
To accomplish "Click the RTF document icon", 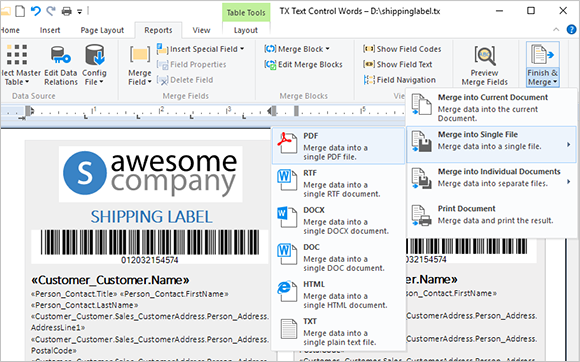I will tap(287, 180).
